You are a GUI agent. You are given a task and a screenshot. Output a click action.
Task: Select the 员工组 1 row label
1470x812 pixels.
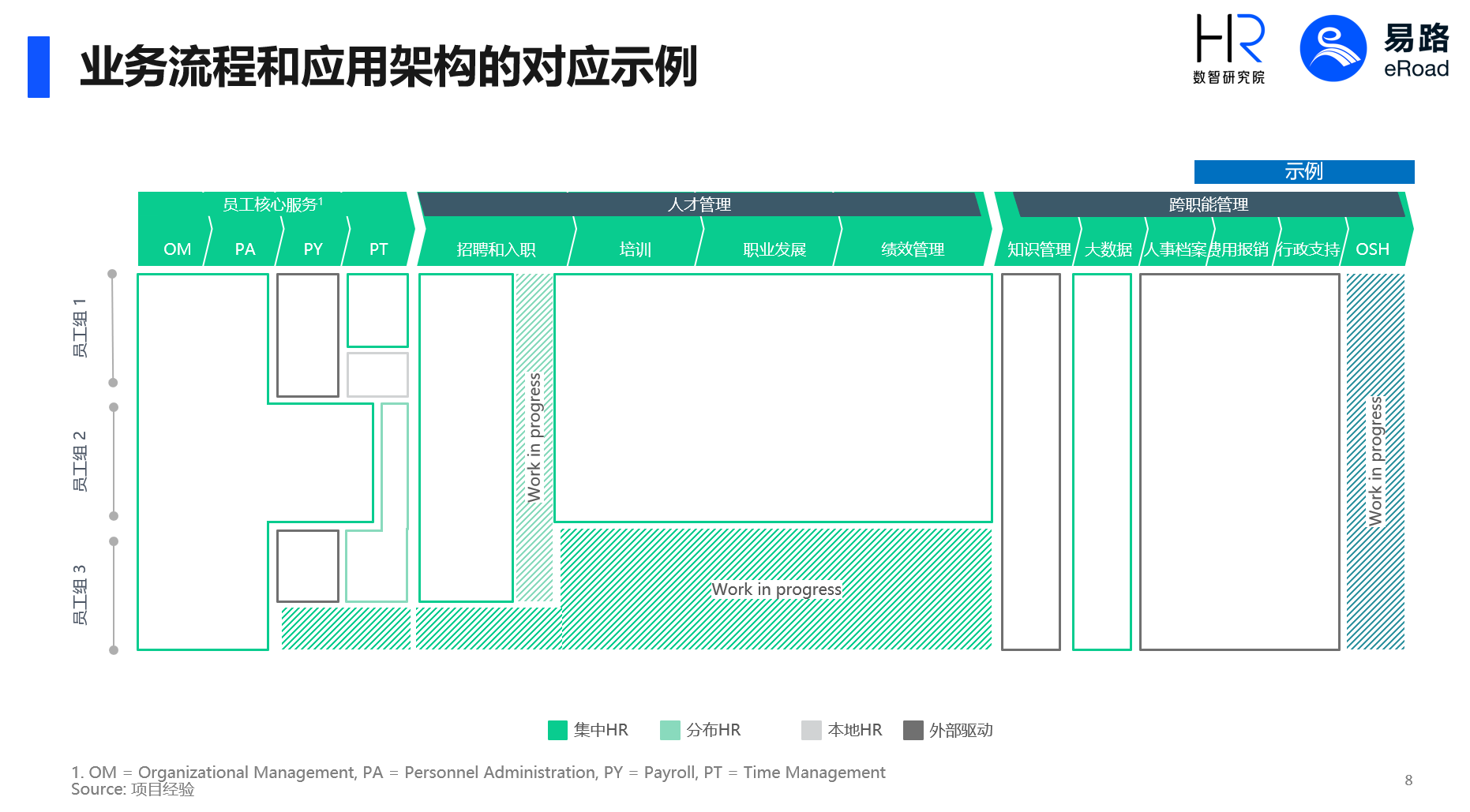(x=80, y=327)
